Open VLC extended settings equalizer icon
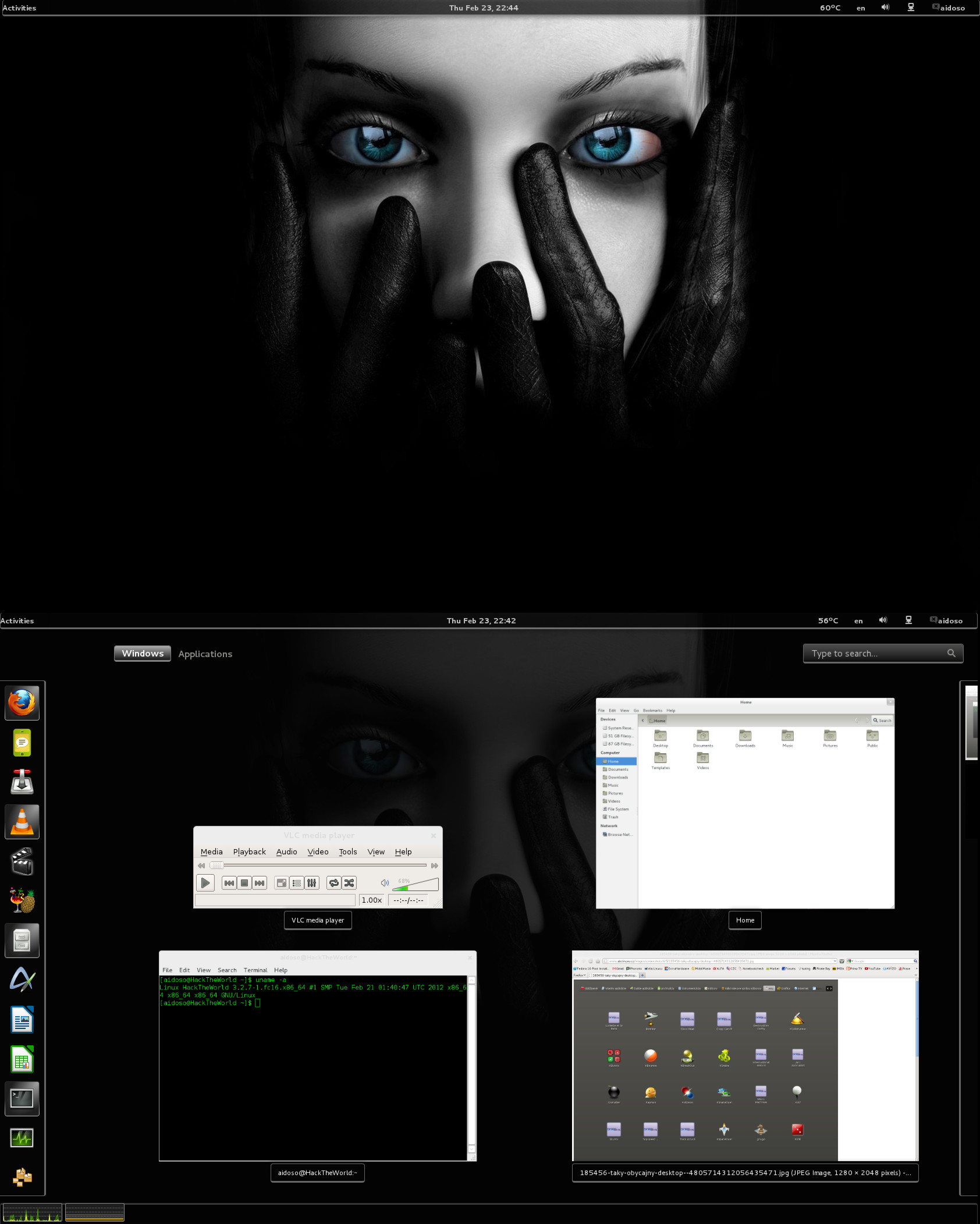 pyautogui.click(x=312, y=883)
